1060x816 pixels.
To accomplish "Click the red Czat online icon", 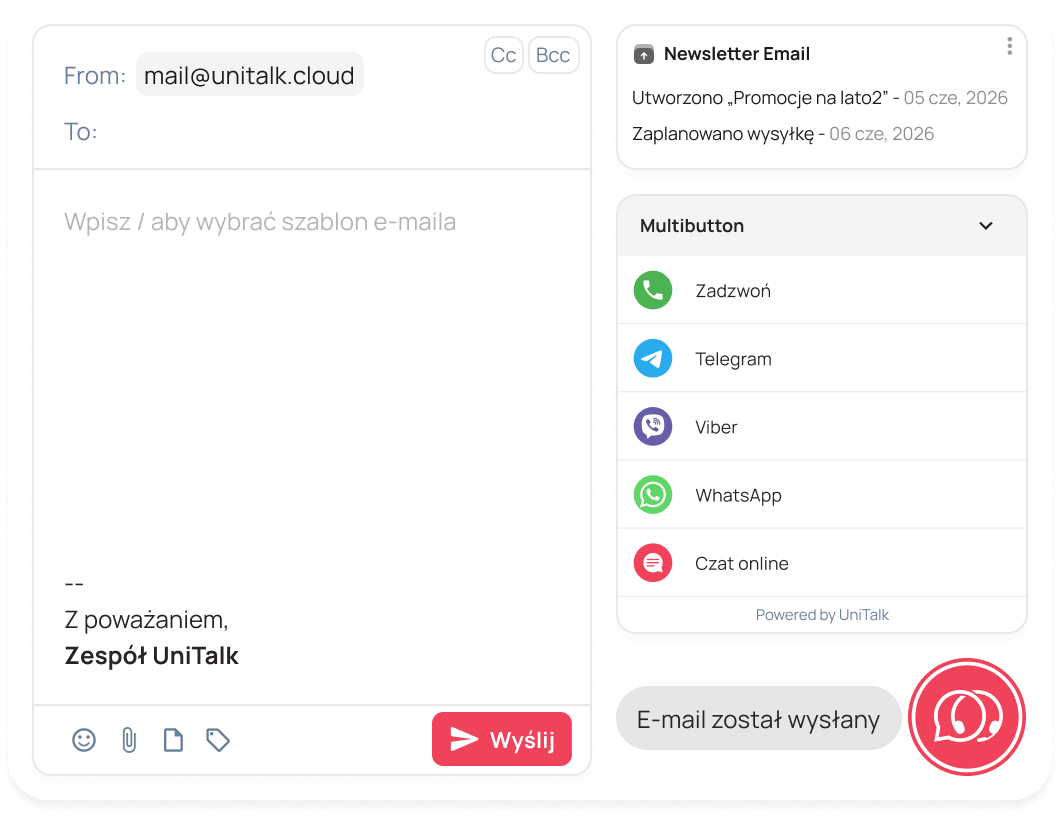I will 653,562.
